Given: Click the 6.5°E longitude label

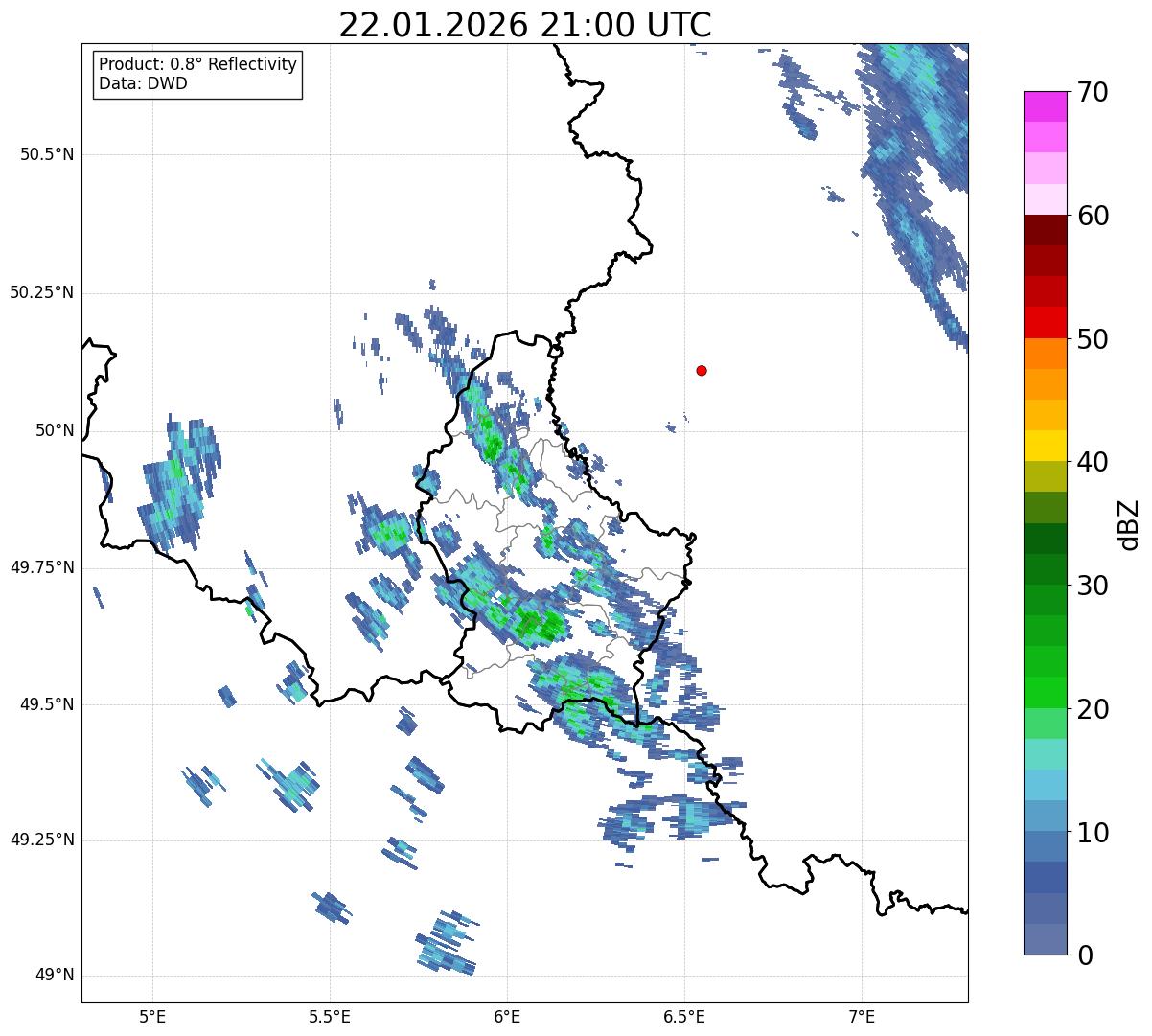Looking at the screenshot, I should pyautogui.click(x=684, y=1016).
